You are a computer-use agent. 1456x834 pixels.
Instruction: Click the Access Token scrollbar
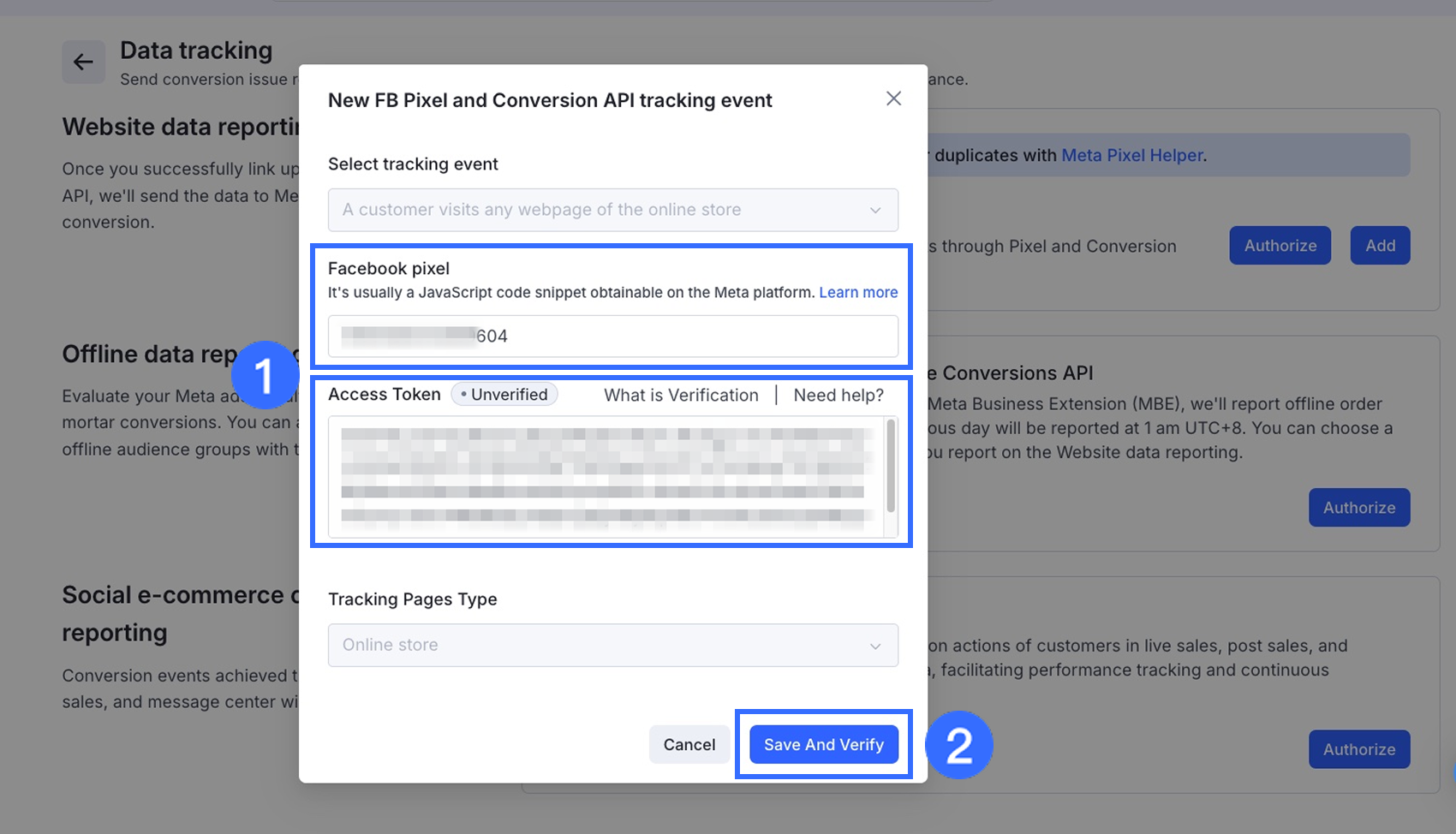click(891, 466)
